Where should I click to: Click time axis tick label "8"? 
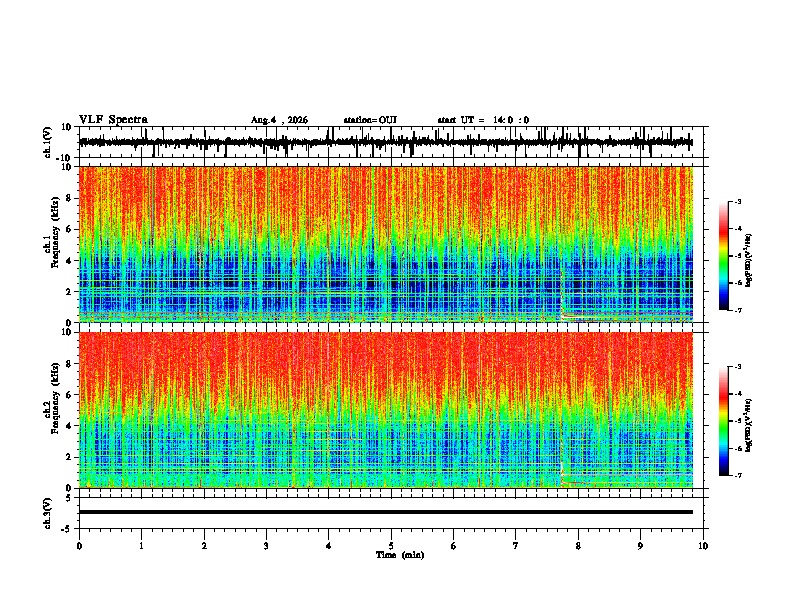pos(578,546)
